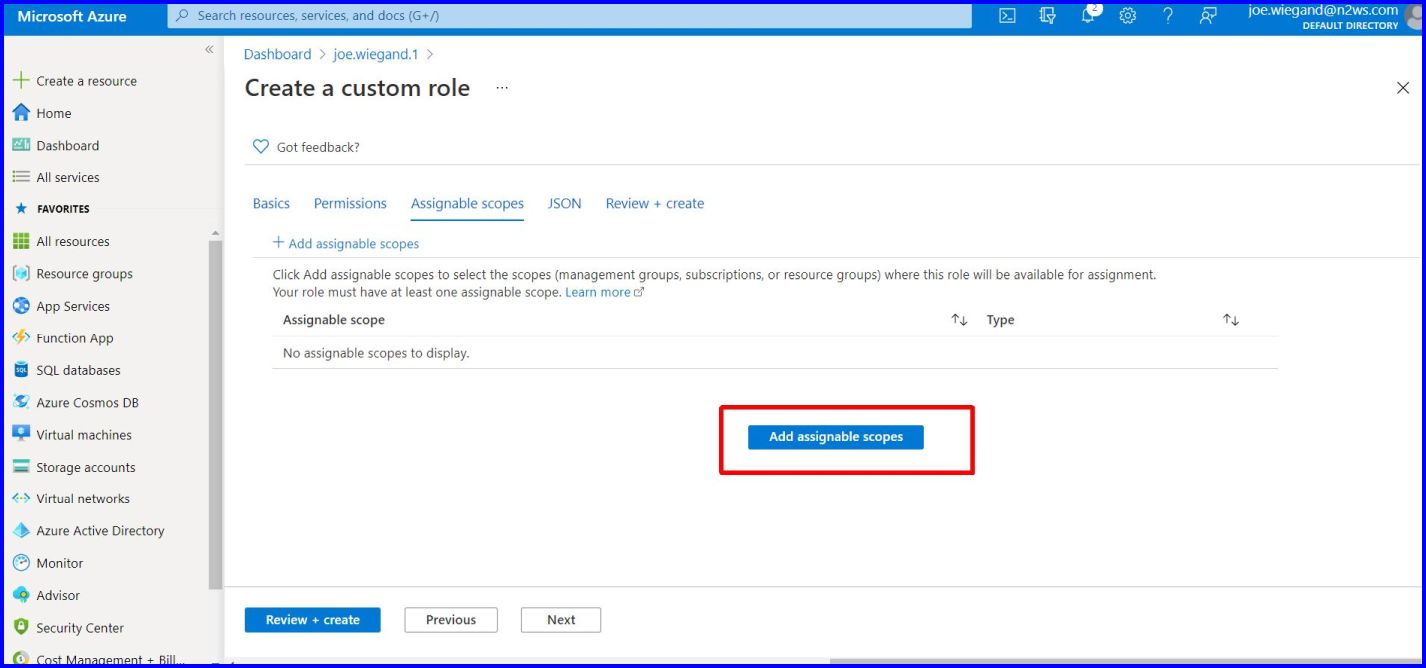The image size is (1426, 668).
Task: Click the Monitor icon in sidebar
Action: pyautogui.click(x=21, y=563)
